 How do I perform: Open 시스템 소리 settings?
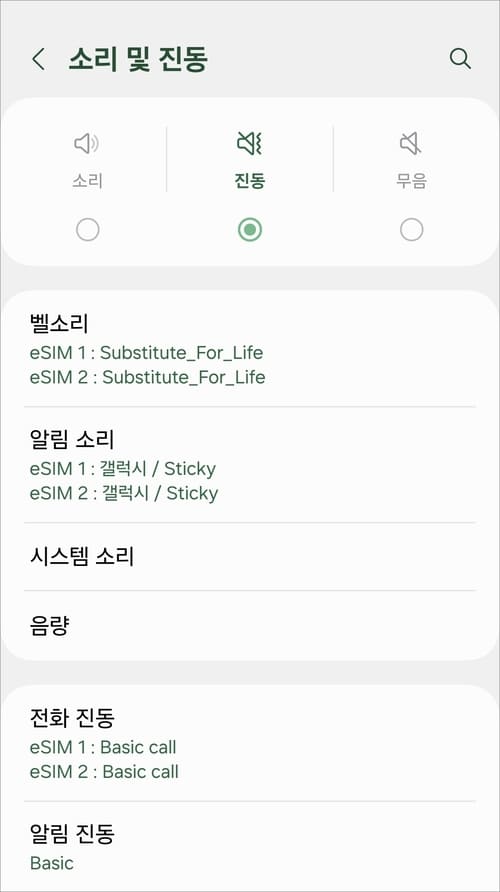[250, 556]
